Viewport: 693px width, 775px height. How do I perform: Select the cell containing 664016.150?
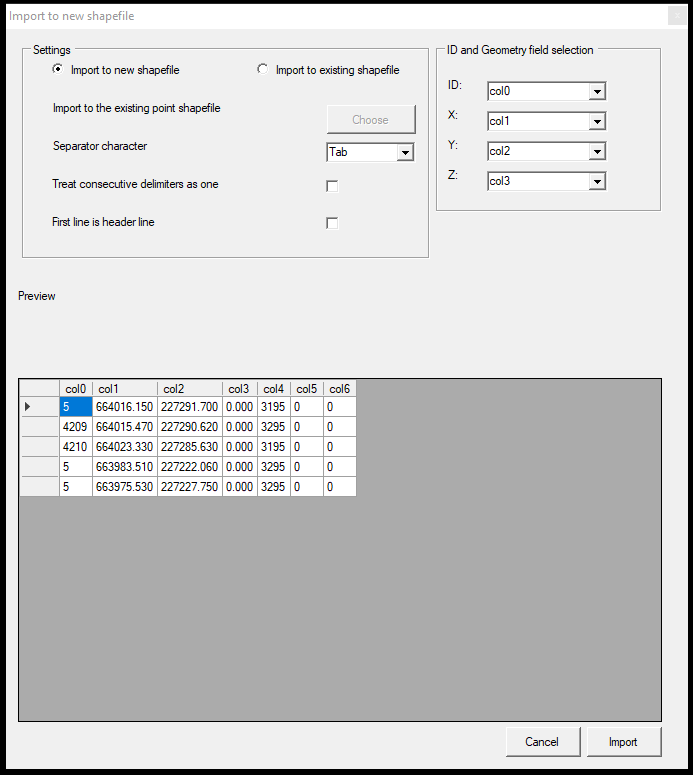(x=125, y=407)
